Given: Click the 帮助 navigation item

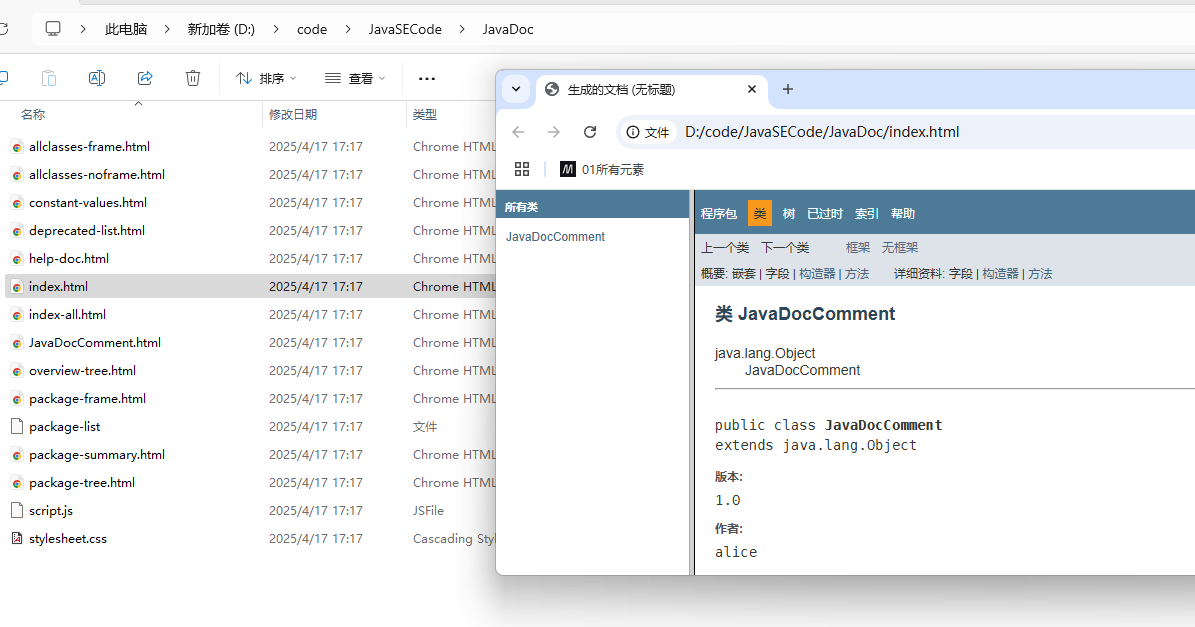Looking at the screenshot, I should [903, 214].
